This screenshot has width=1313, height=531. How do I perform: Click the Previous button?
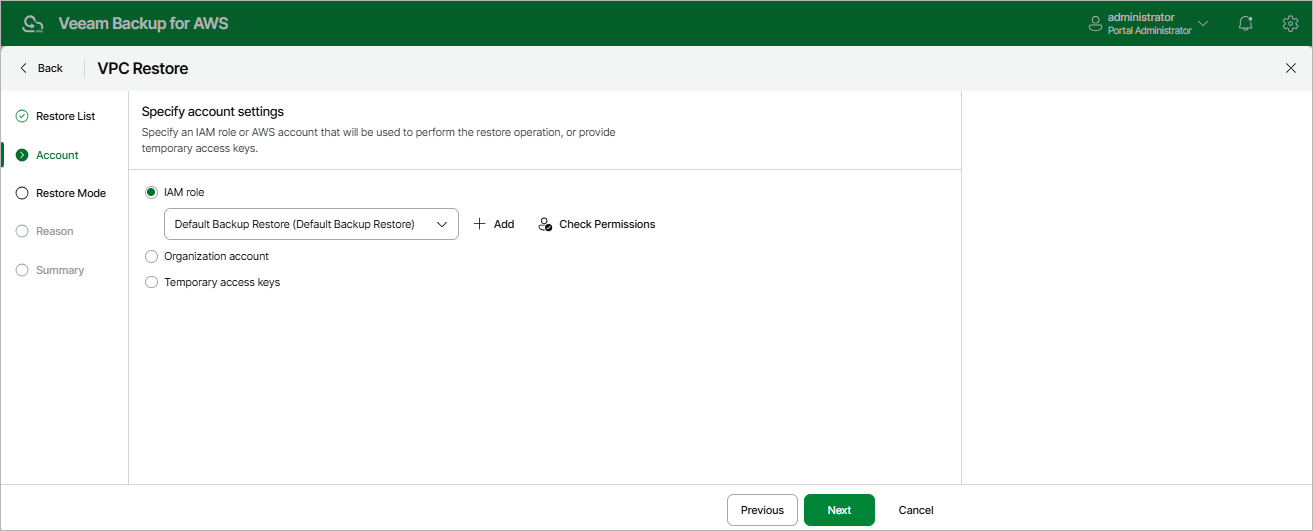(762, 510)
